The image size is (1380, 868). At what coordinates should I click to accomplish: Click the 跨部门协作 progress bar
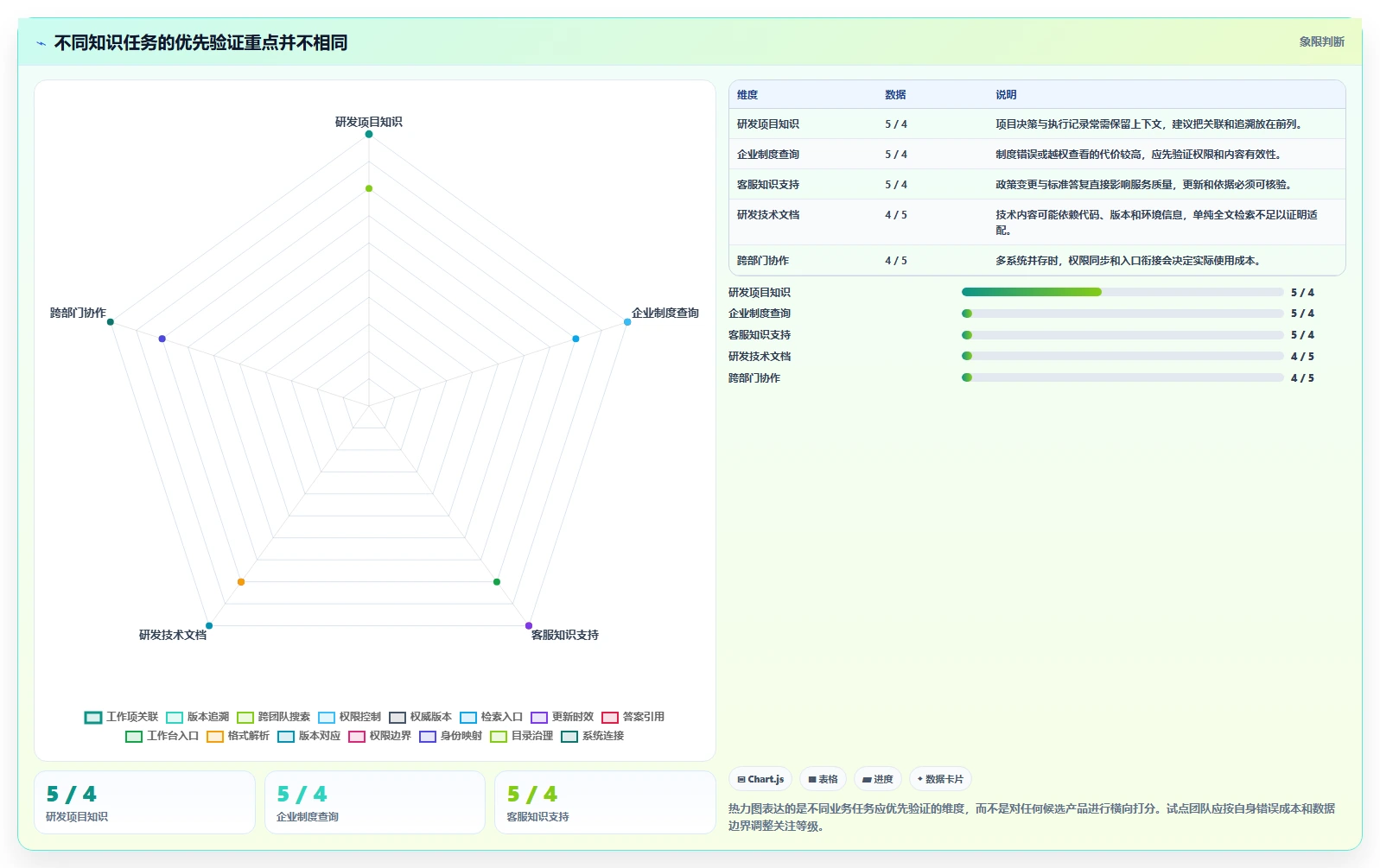tap(1122, 377)
